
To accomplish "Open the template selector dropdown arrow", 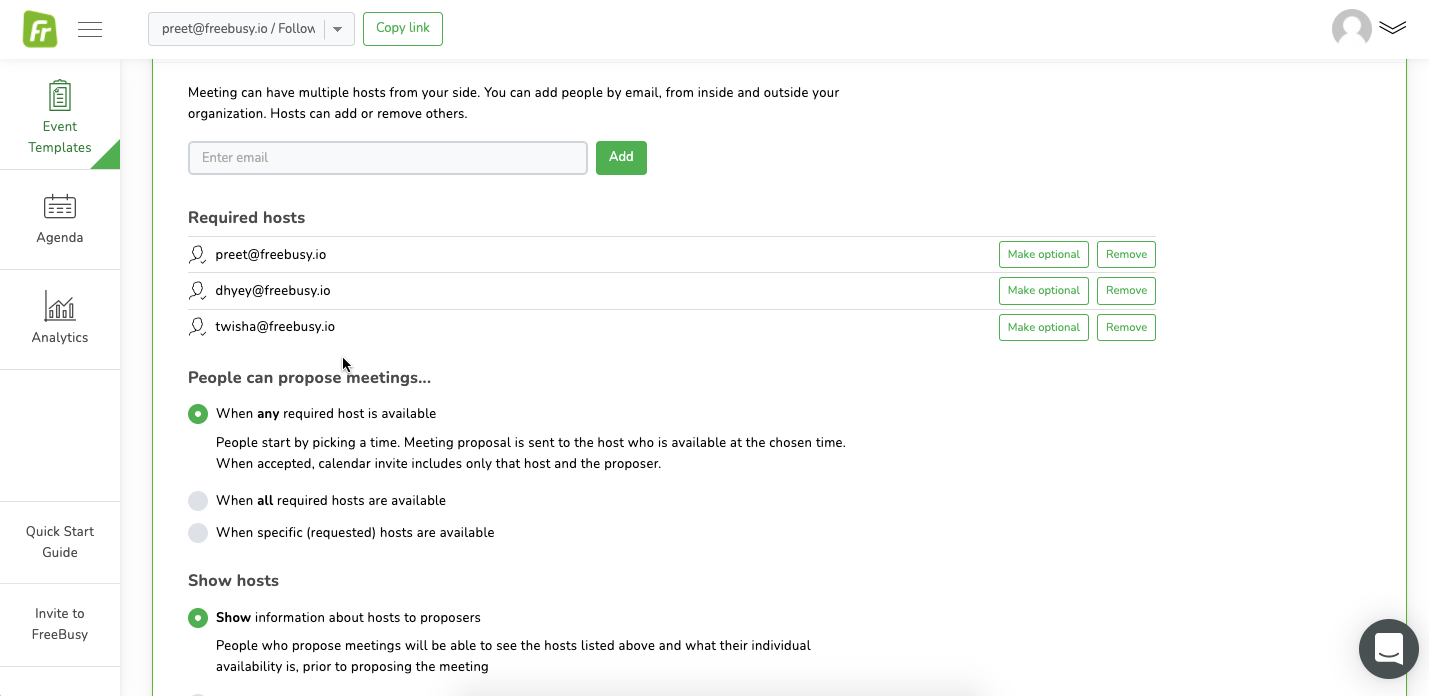I will tap(338, 29).
